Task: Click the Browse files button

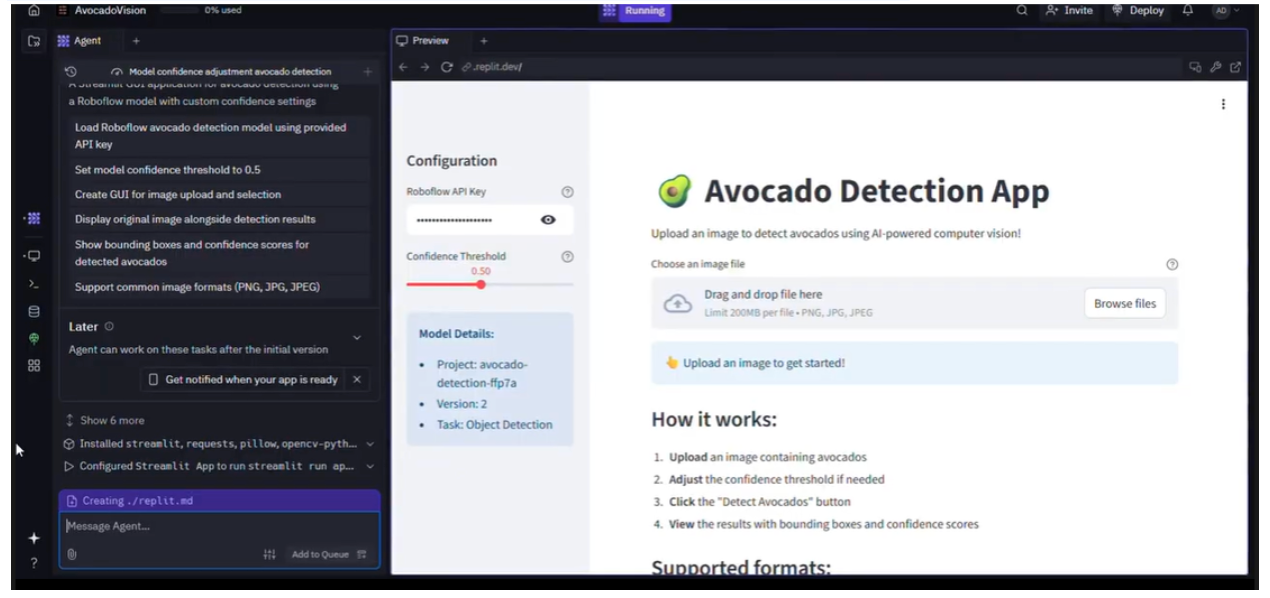Action: 1124,303
